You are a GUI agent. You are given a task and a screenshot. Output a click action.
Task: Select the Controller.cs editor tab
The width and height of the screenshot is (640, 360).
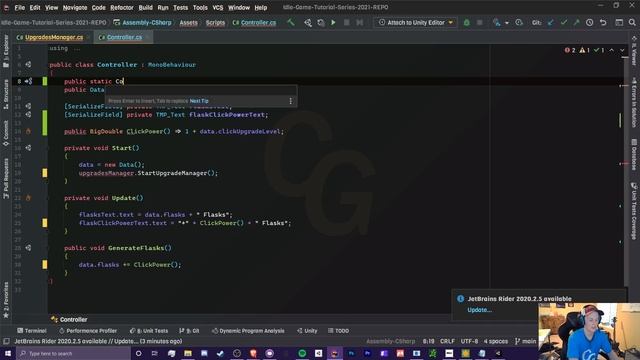pos(124,37)
